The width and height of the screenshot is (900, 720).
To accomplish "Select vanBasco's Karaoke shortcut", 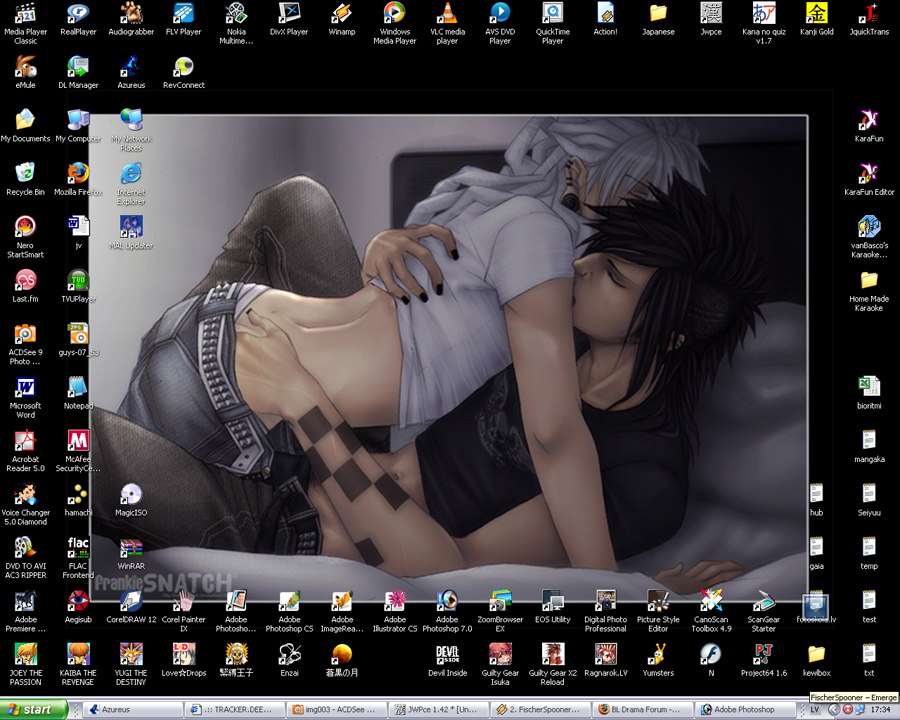I will pyautogui.click(x=869, y=237).
